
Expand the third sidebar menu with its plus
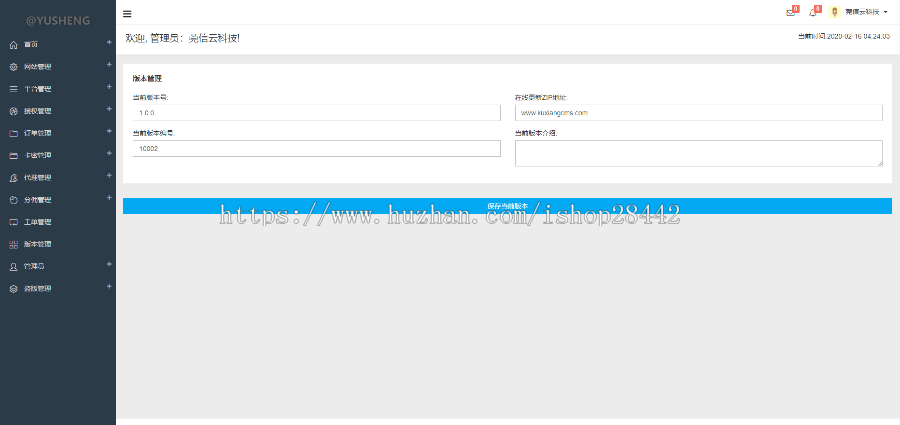click(x=109, y=87)
